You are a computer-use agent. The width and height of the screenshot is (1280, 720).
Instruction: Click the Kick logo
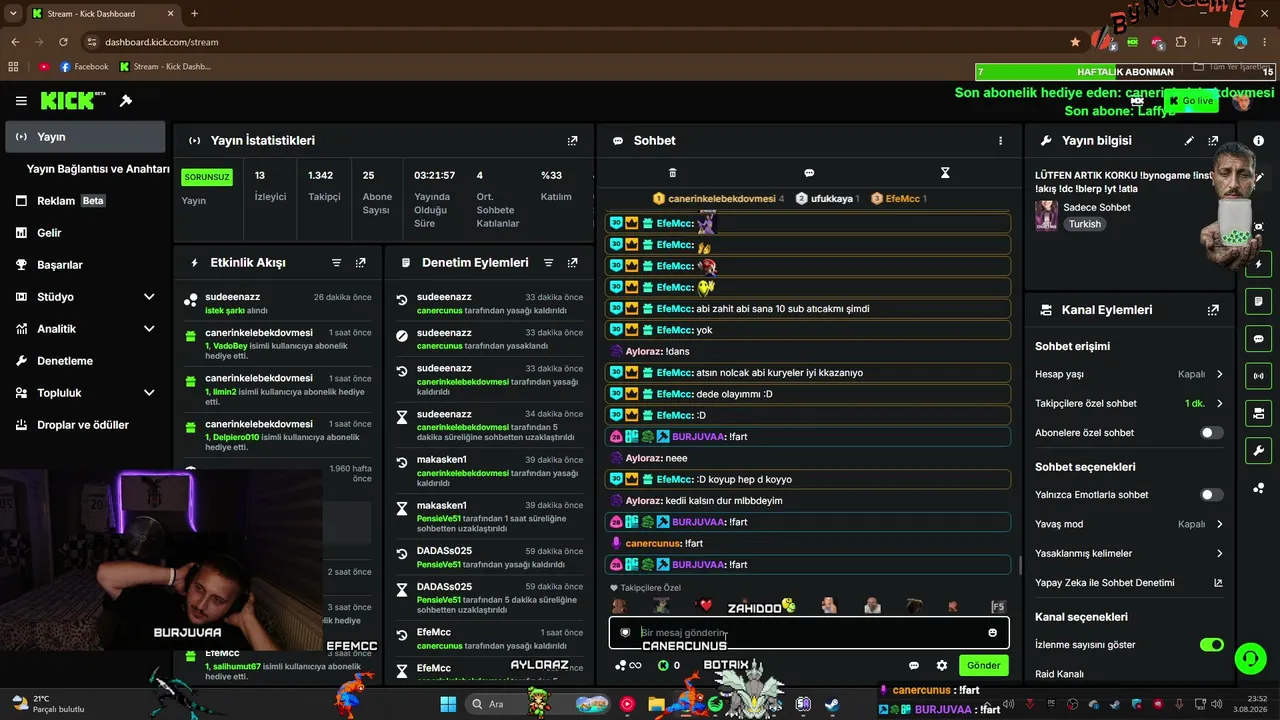coord(73,101)
